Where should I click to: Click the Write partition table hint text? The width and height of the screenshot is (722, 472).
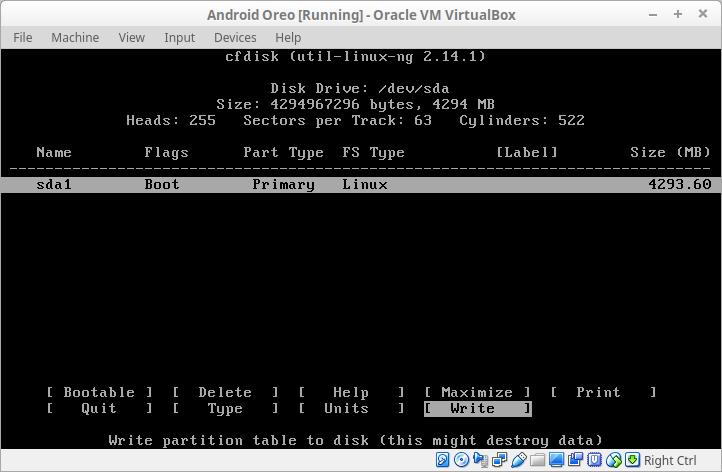click(355, 441)
